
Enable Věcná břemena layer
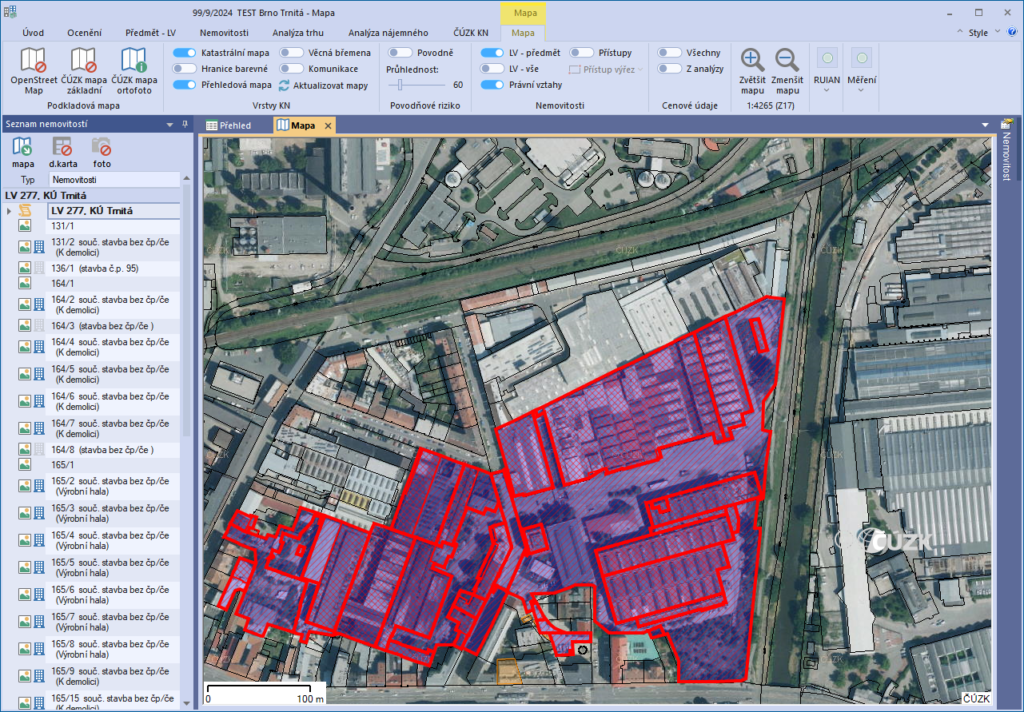click(291, 53)
